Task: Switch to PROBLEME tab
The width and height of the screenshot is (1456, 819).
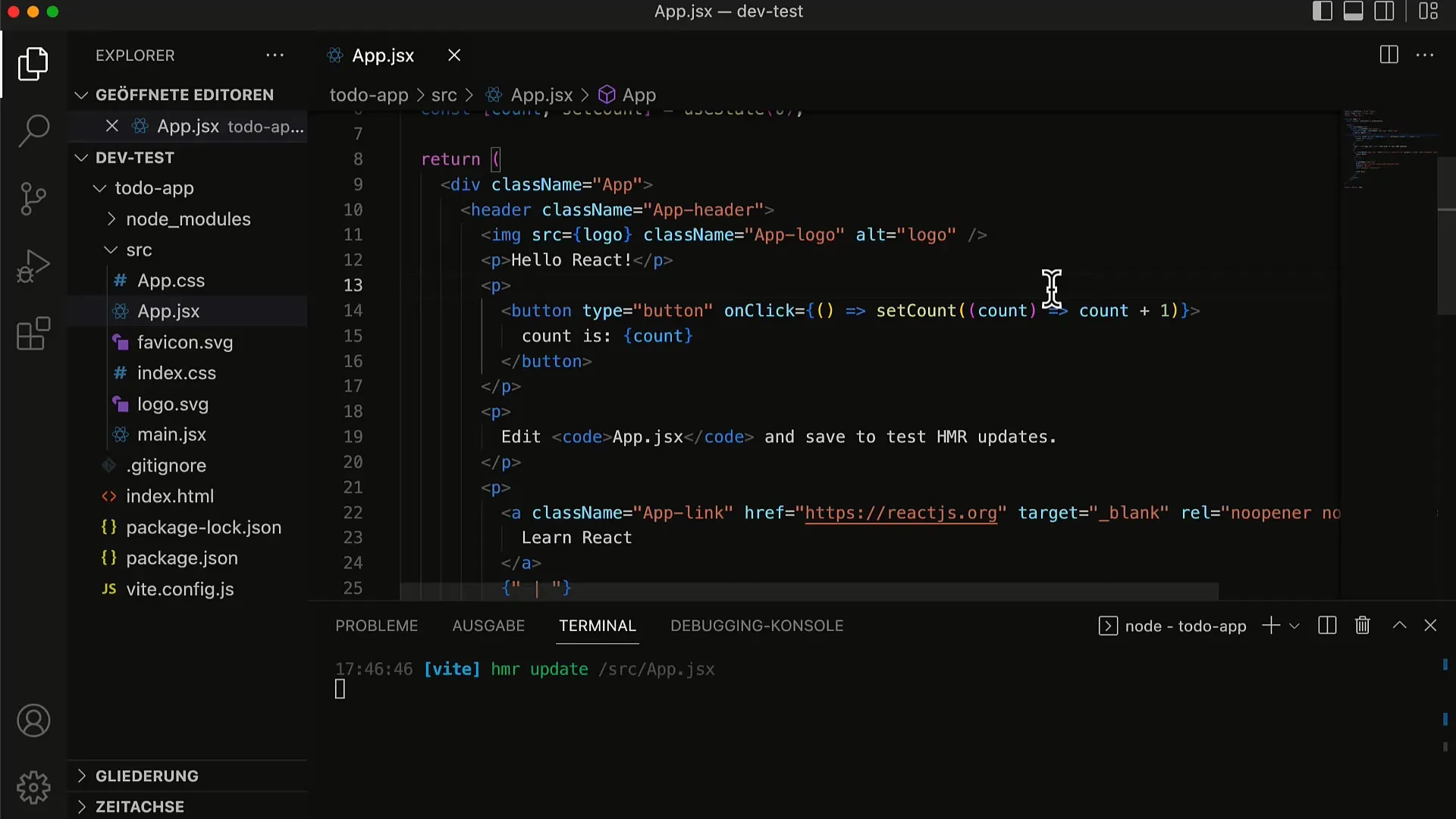Action: (377, 626)
